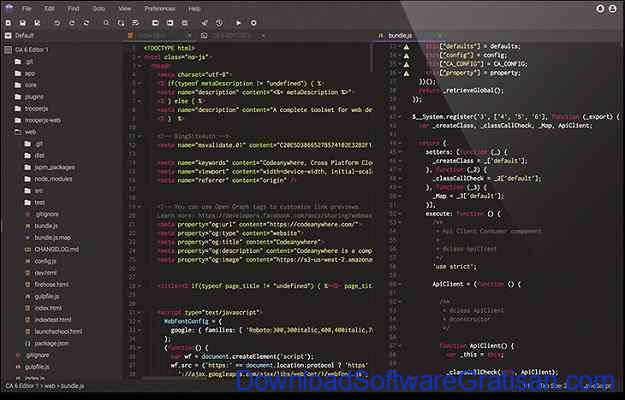Click the Share toolbar icon
The image size is (625, 400).
pyautogui.click(x=204, y=23)
